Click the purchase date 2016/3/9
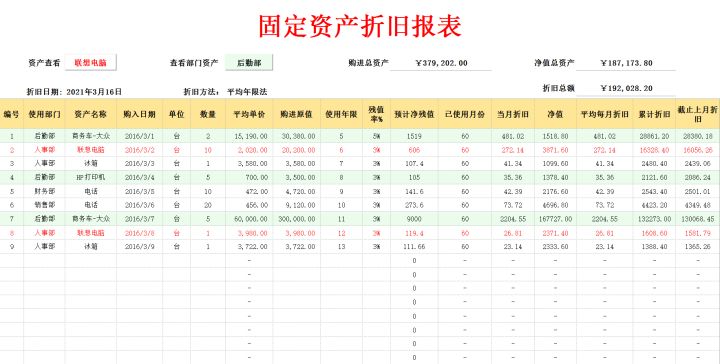Image resolution: width=720 pixels, height=364 pixels. click(139, 246)
